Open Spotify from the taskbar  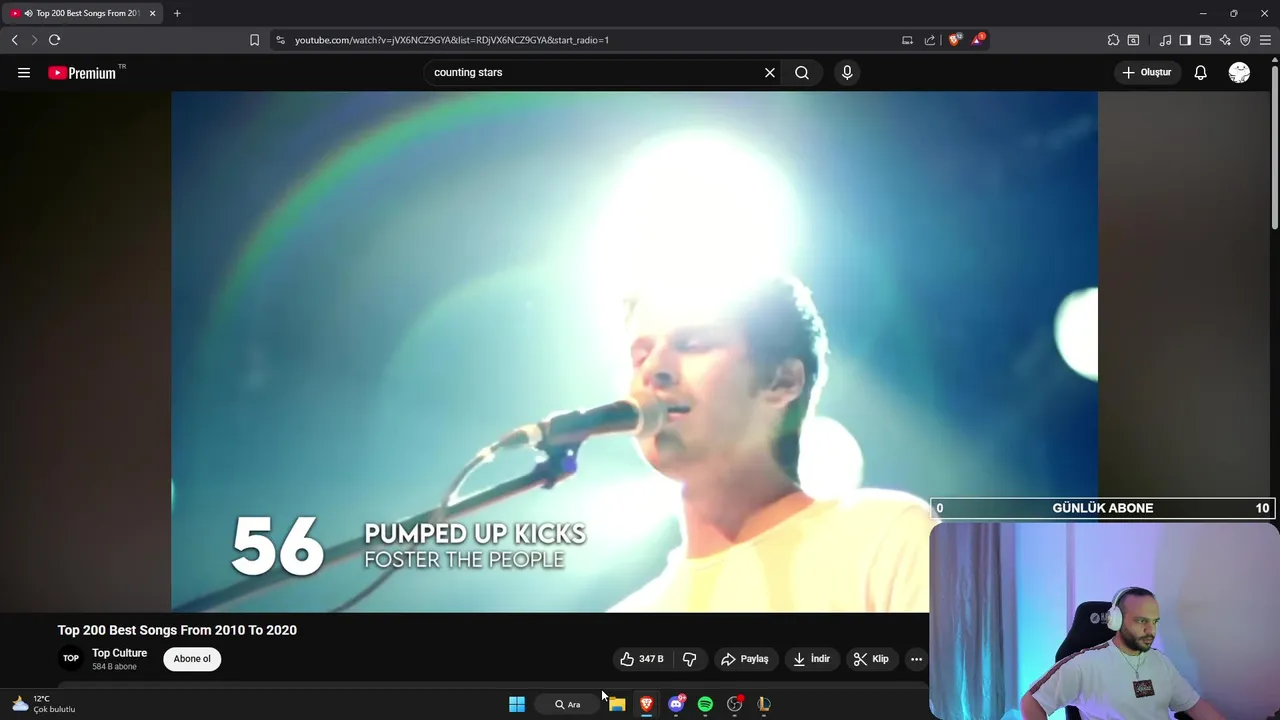coord(705,704)
